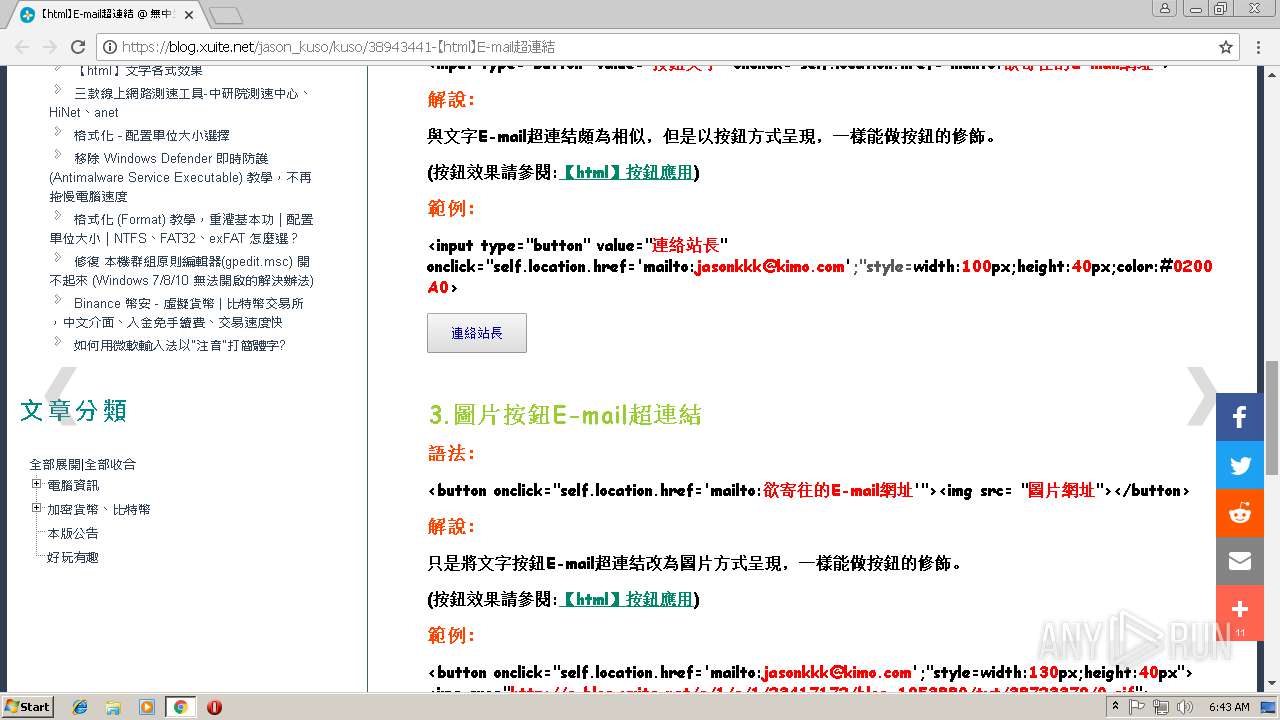The width and height of the screenshot is (1280, 720).
Task: Click the page vertical scrollbar thumb
Action: point(1272,418)
